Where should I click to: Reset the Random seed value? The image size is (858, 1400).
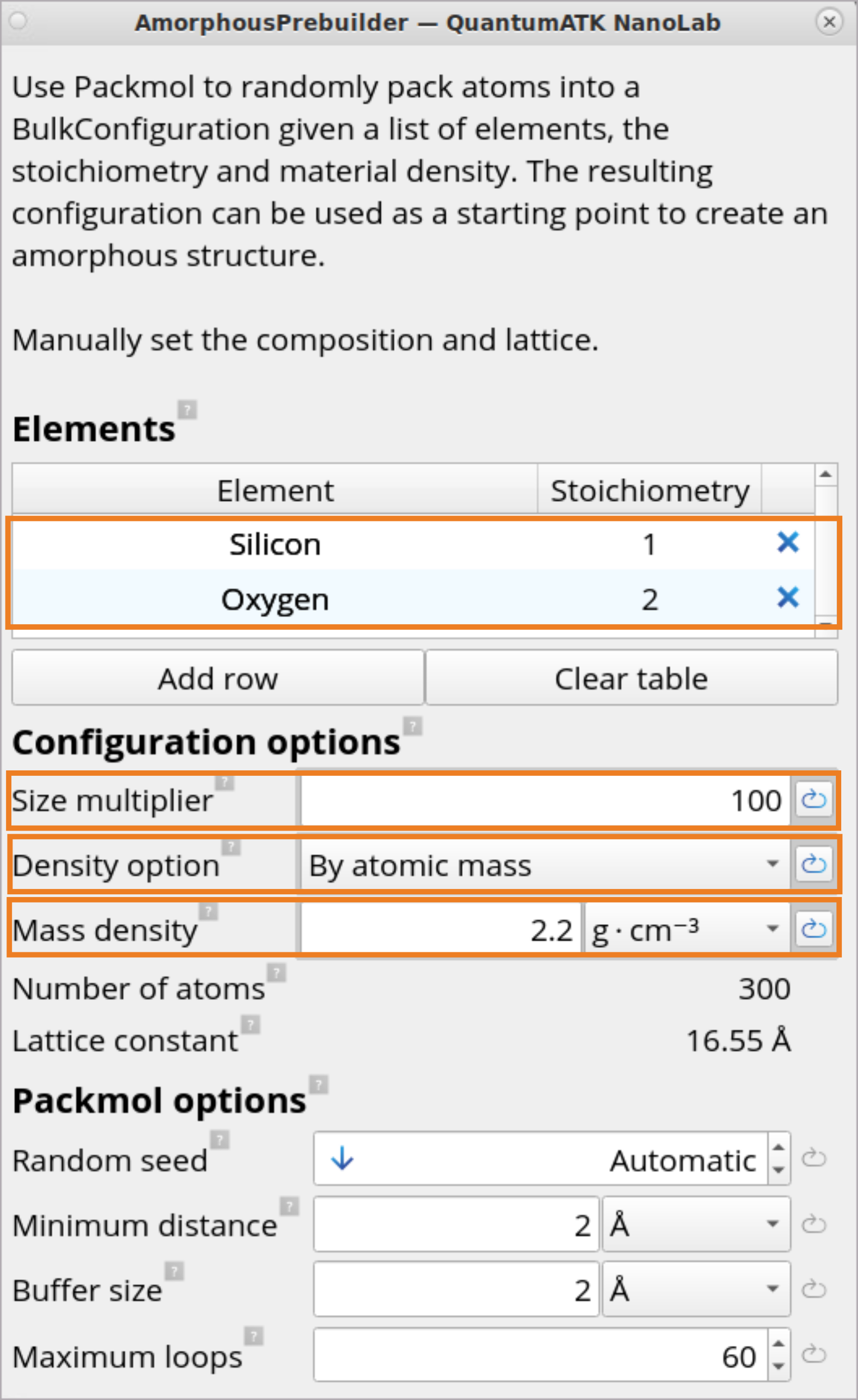[x=814, y=1158]
